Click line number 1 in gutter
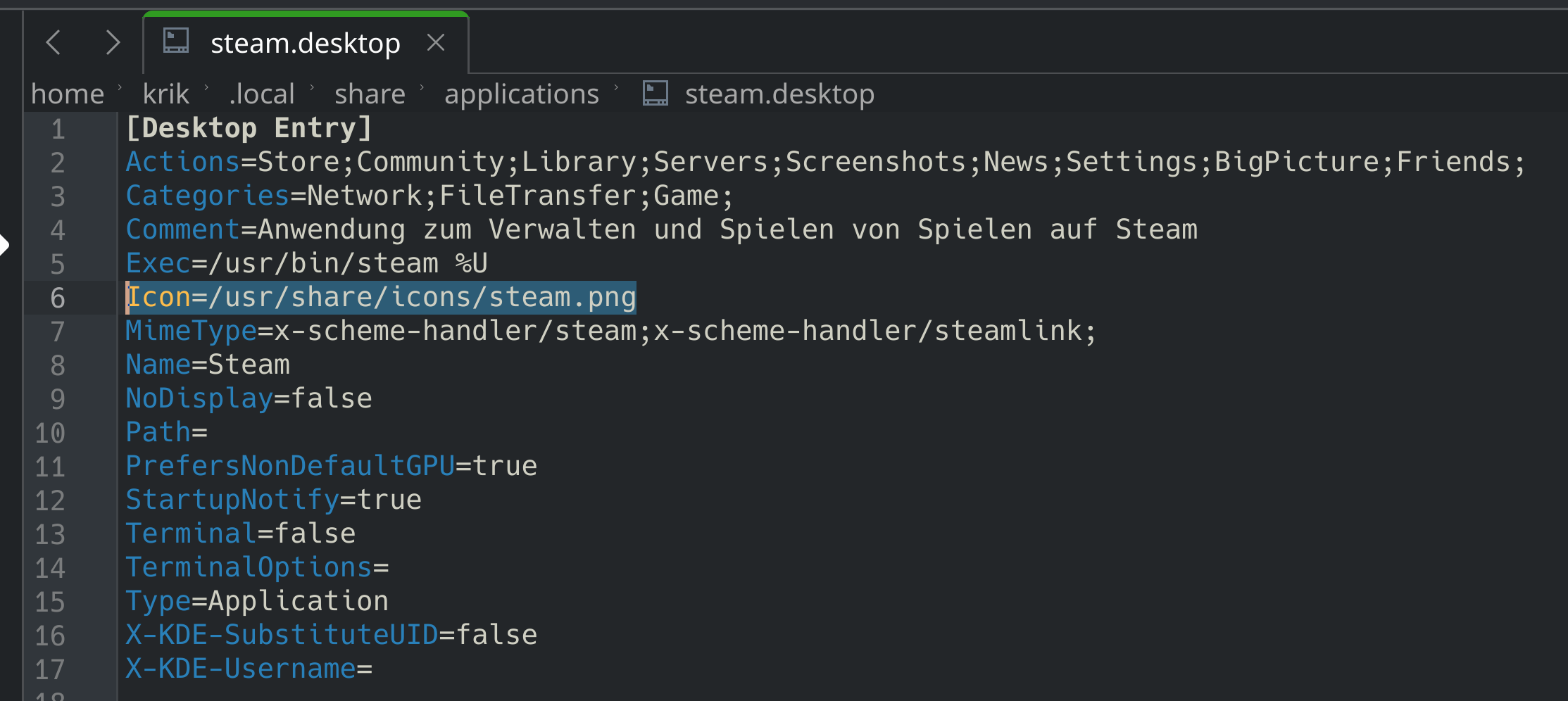The height and width of the screenshot is (701, 1568). (x=58, y=130)
